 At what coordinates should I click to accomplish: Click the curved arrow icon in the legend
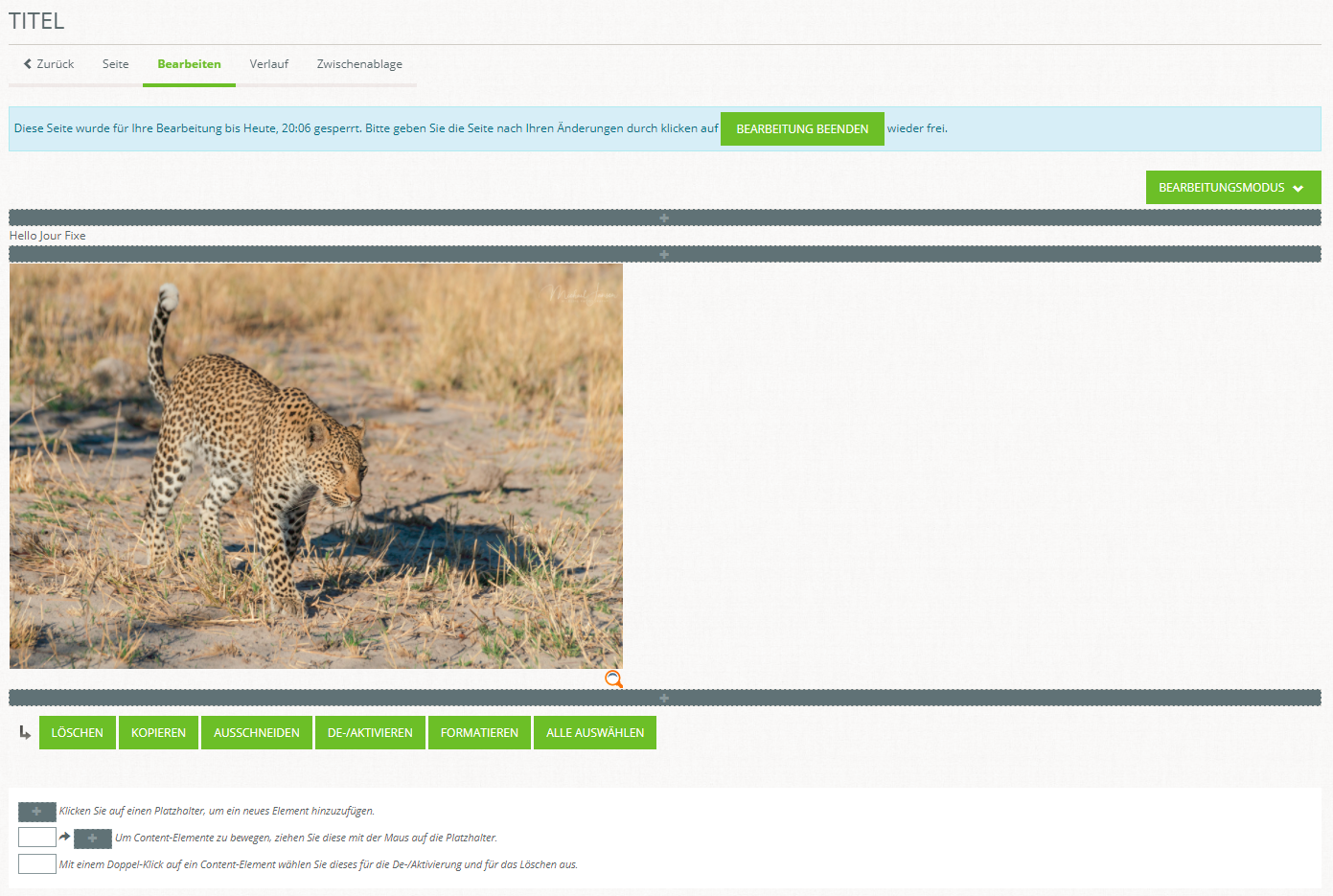pos(65,837)
